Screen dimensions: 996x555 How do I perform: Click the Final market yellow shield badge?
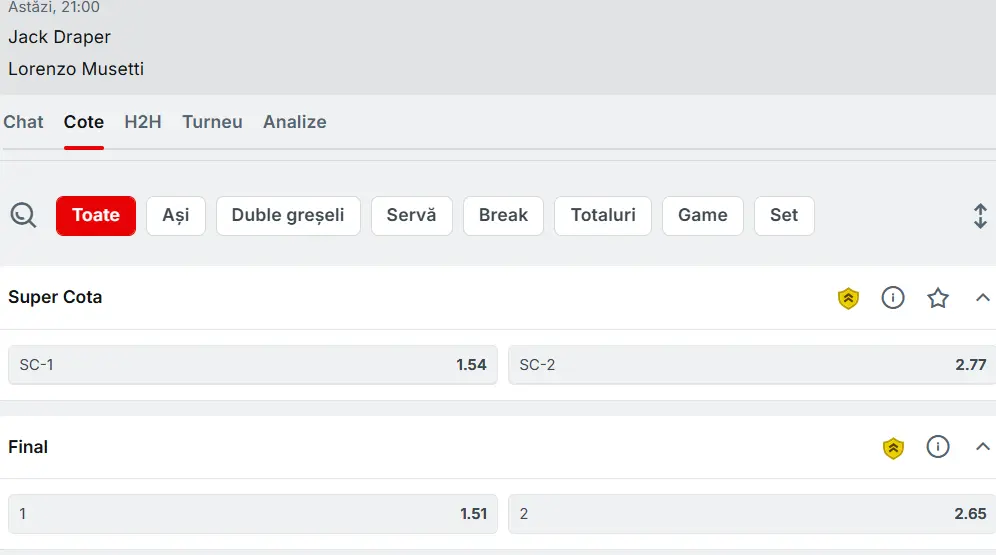(x=893, y=448)
